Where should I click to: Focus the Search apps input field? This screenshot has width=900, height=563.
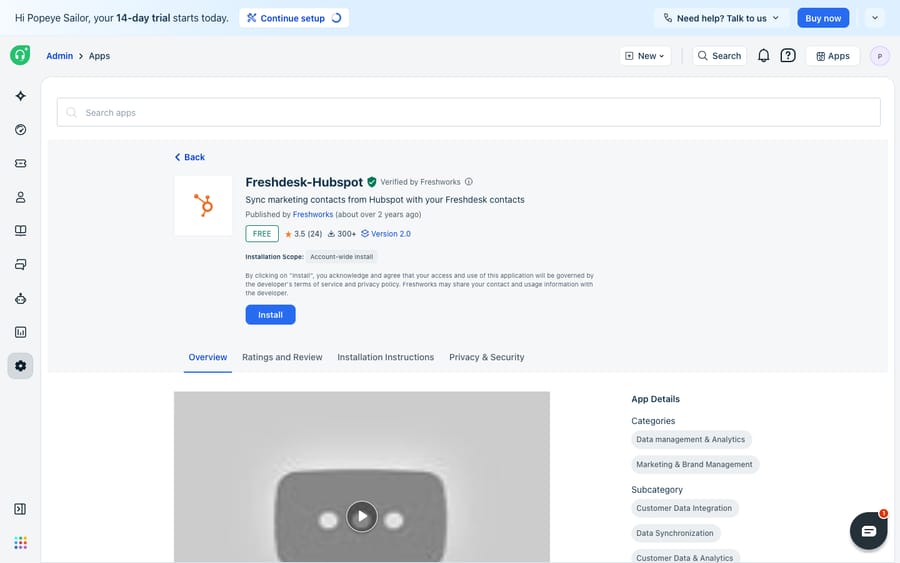(468, 112)
